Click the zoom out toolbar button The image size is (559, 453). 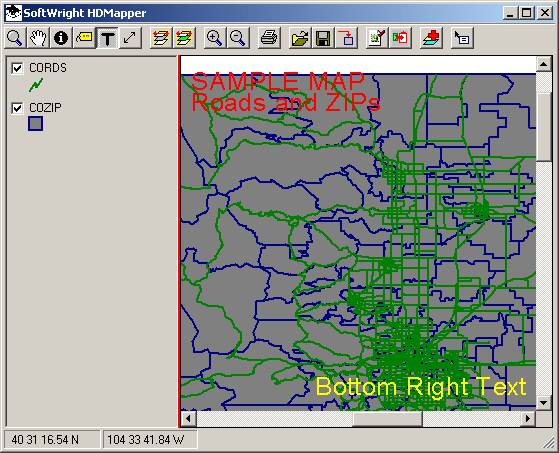(x=238, y=38)
